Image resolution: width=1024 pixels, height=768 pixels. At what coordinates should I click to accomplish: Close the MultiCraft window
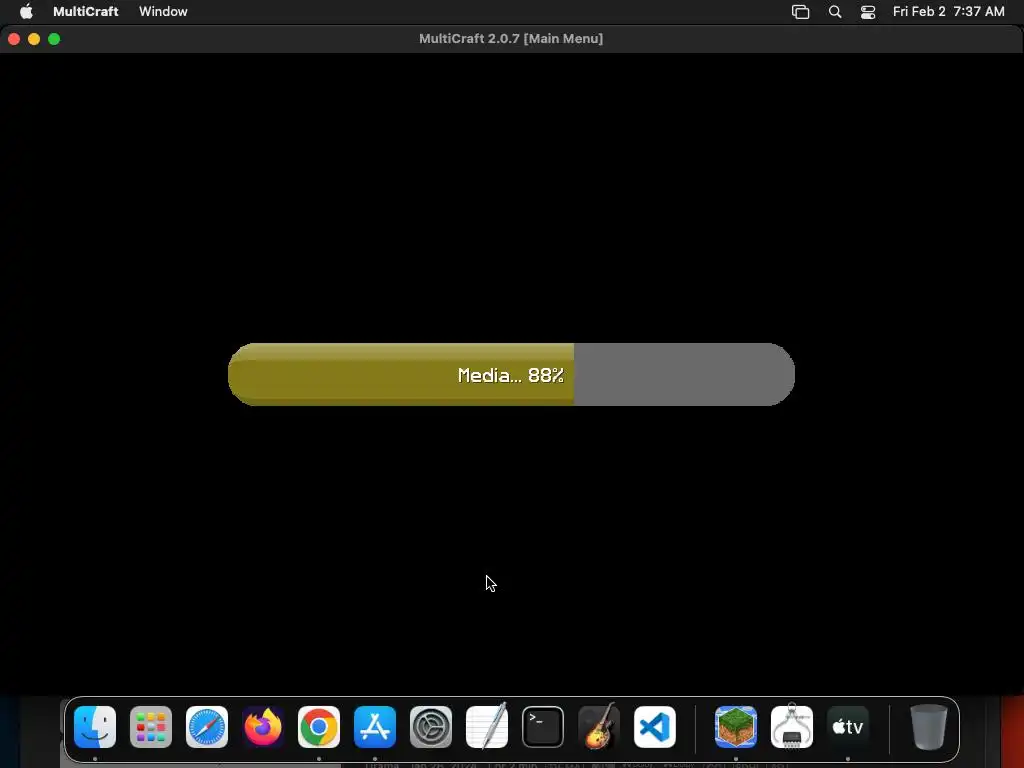tap(14, 39)
